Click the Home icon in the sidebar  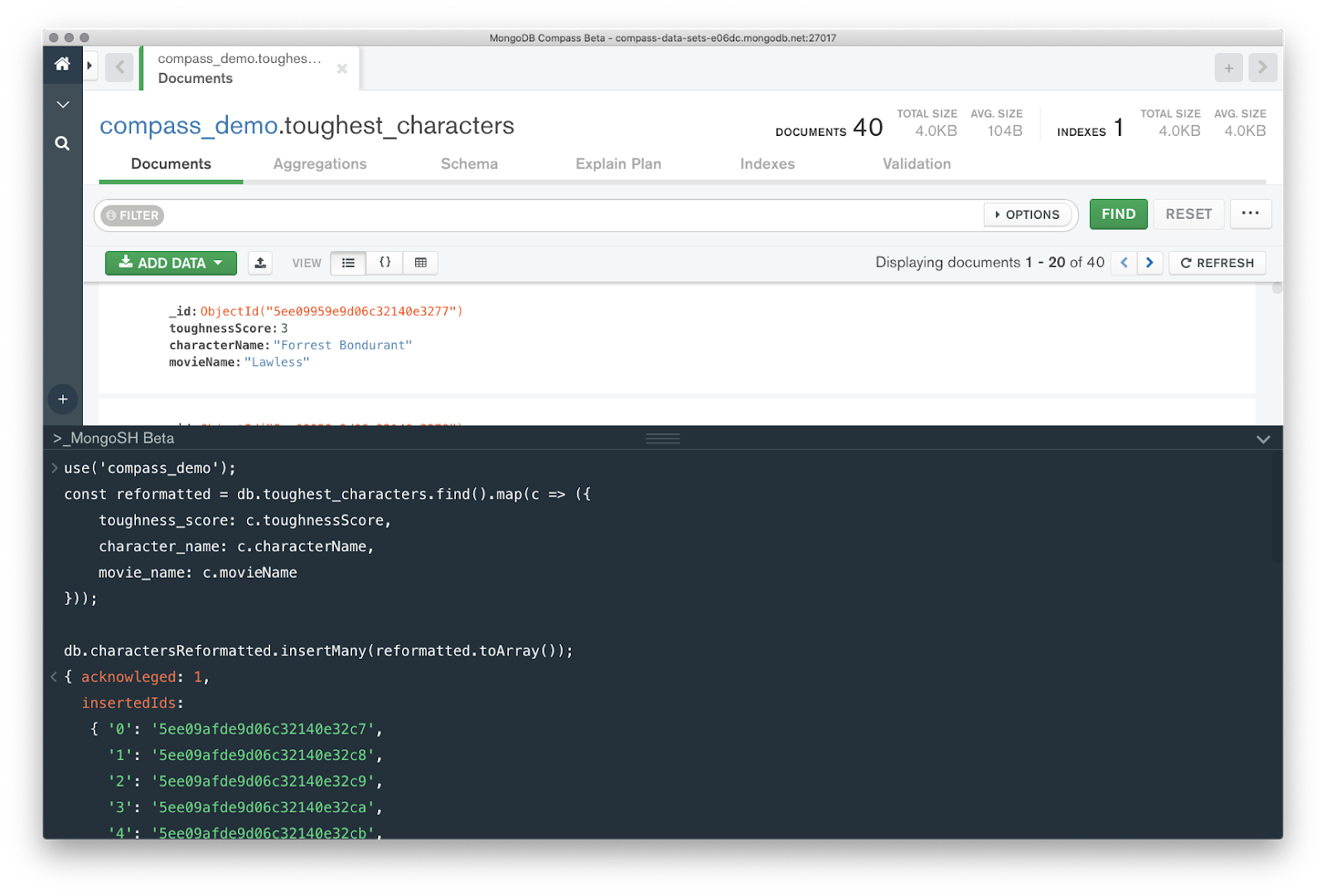(x=62, y=64)
